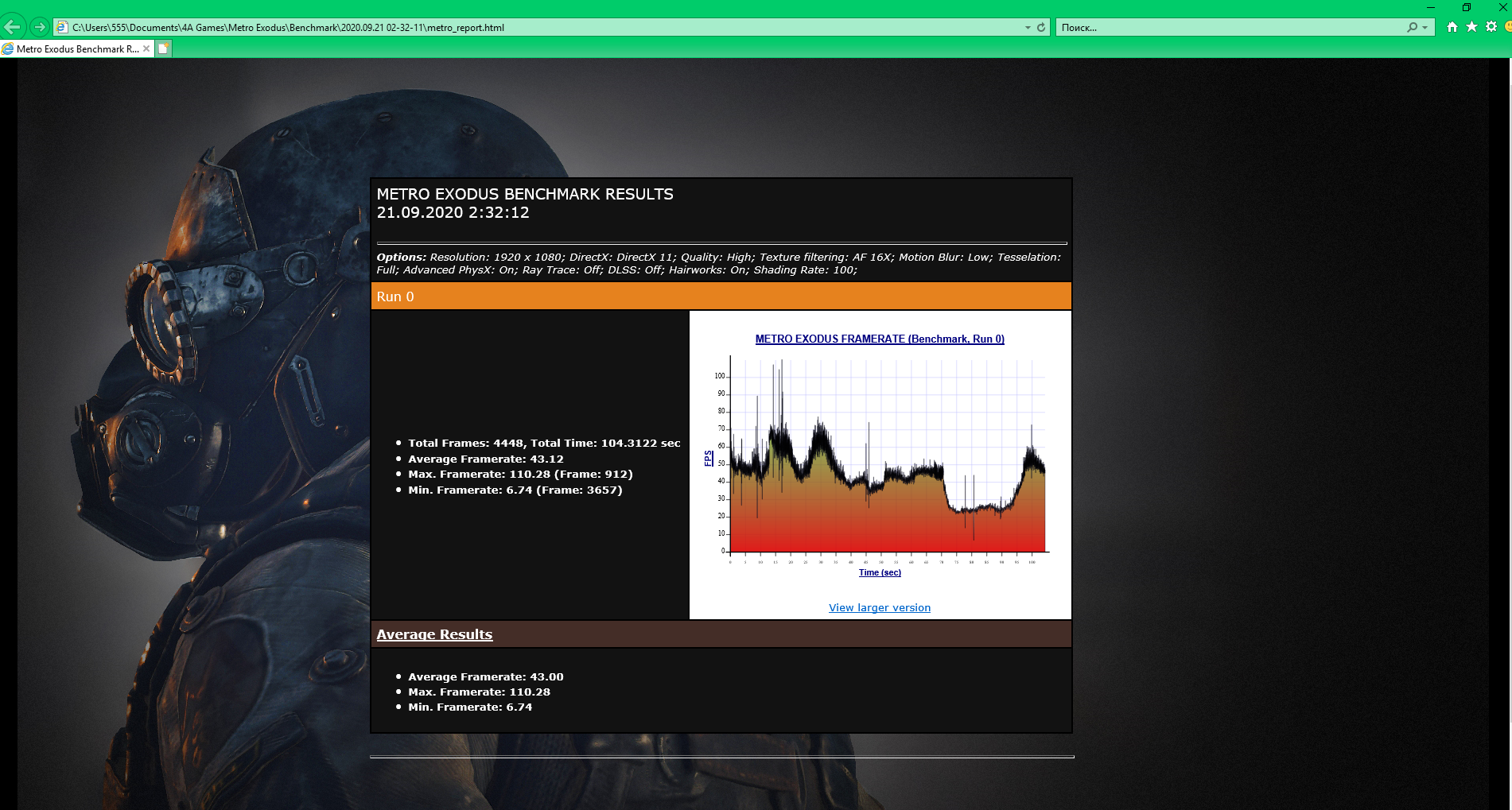Click the framerate chart graph image
1512x810 pixels.
click(880, 457)
